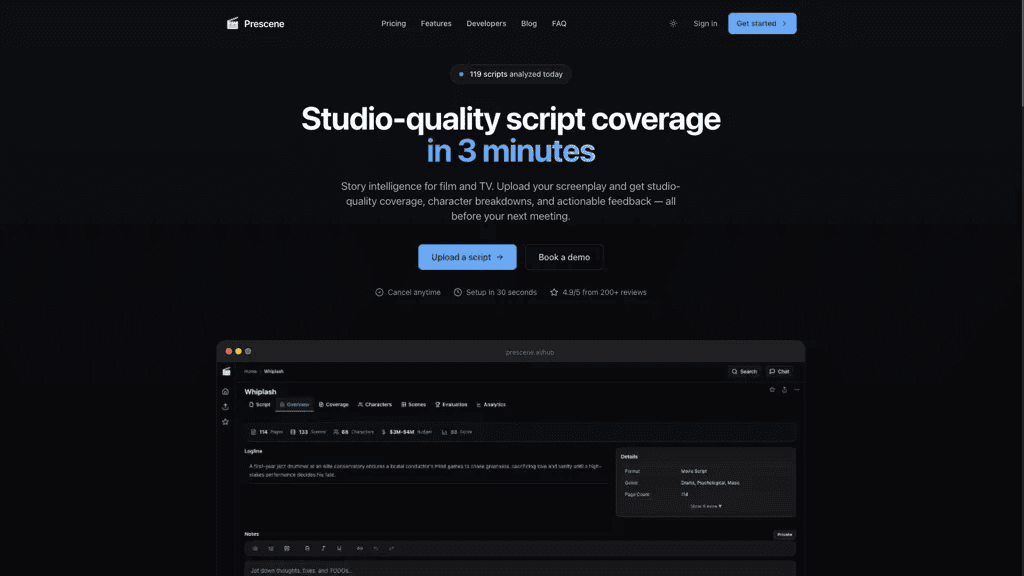Click the Prescene clapperboard logo
This screenshot has width=1024, height=576.
click(x=232, y=24)
